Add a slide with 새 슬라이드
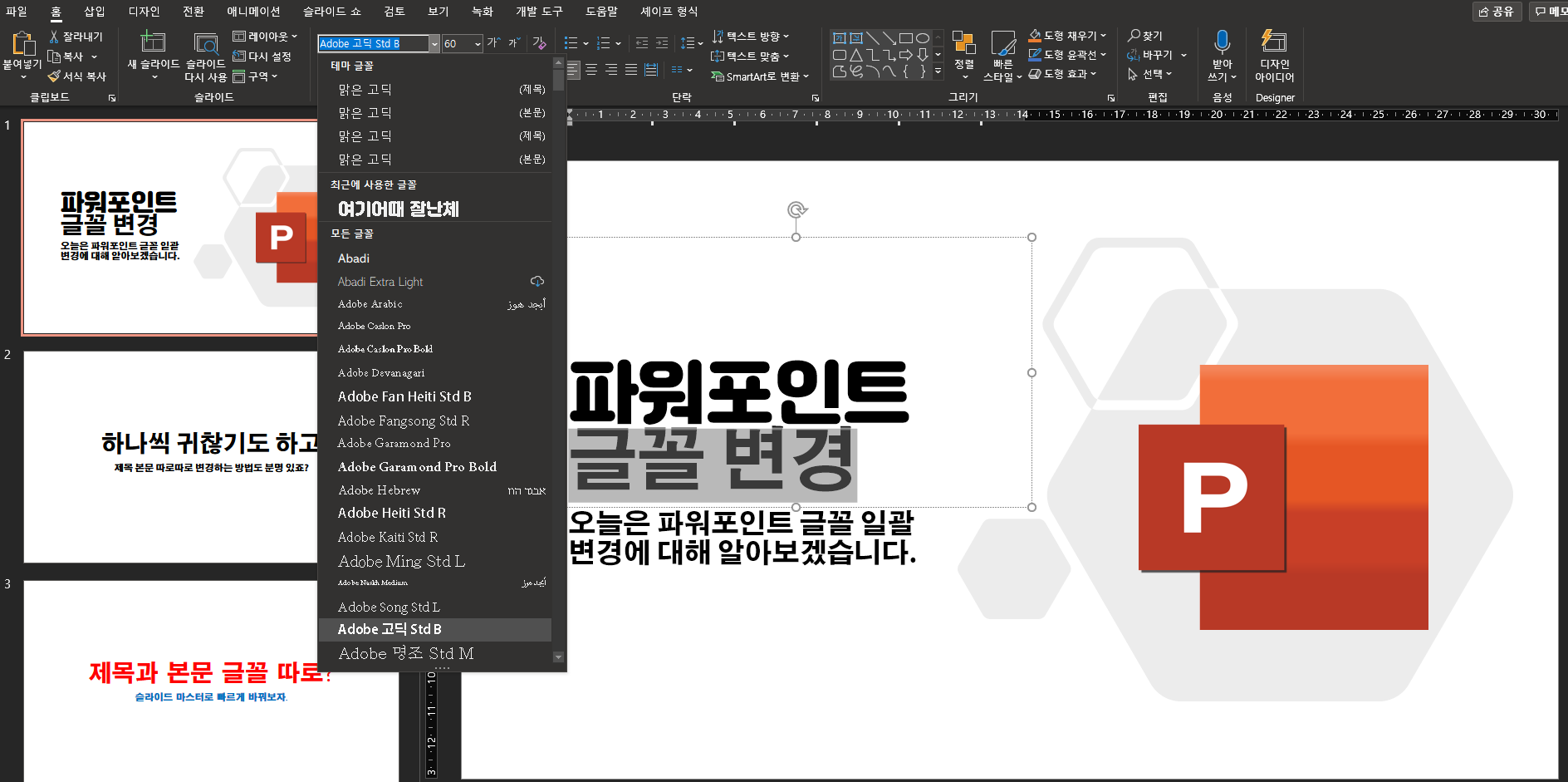 point(154,55)
